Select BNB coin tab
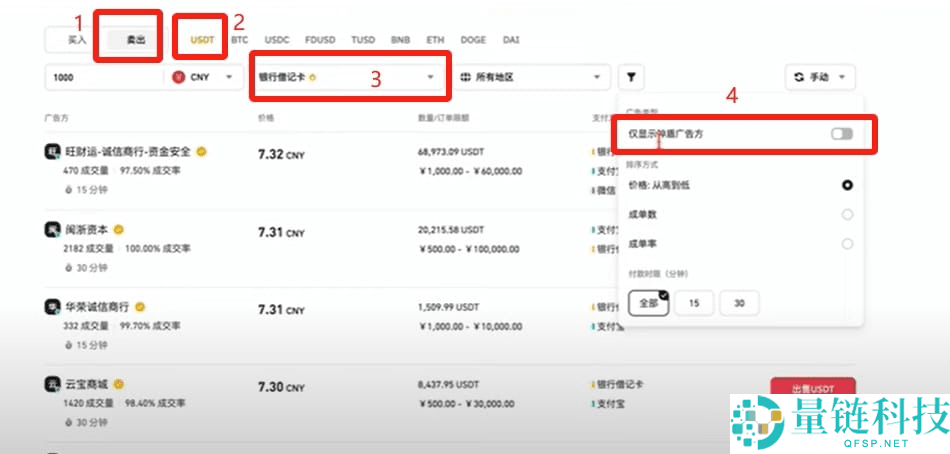950x454 pixels. pyautogui.click(x=400, y=41)
